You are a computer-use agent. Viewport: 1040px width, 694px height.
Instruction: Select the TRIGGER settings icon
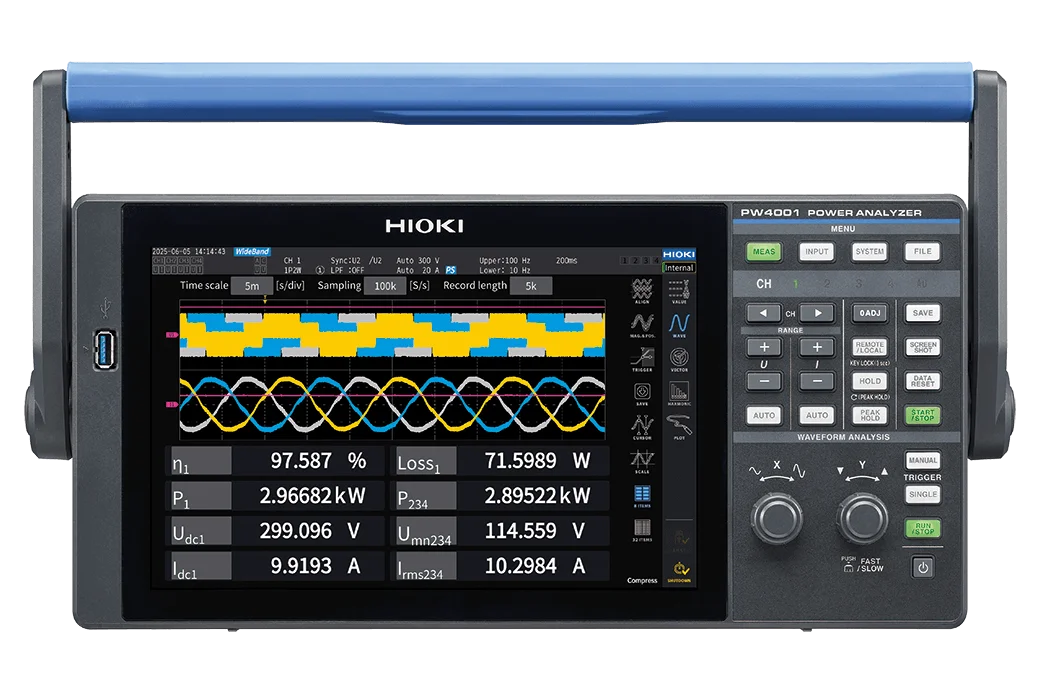pos(642,359)
